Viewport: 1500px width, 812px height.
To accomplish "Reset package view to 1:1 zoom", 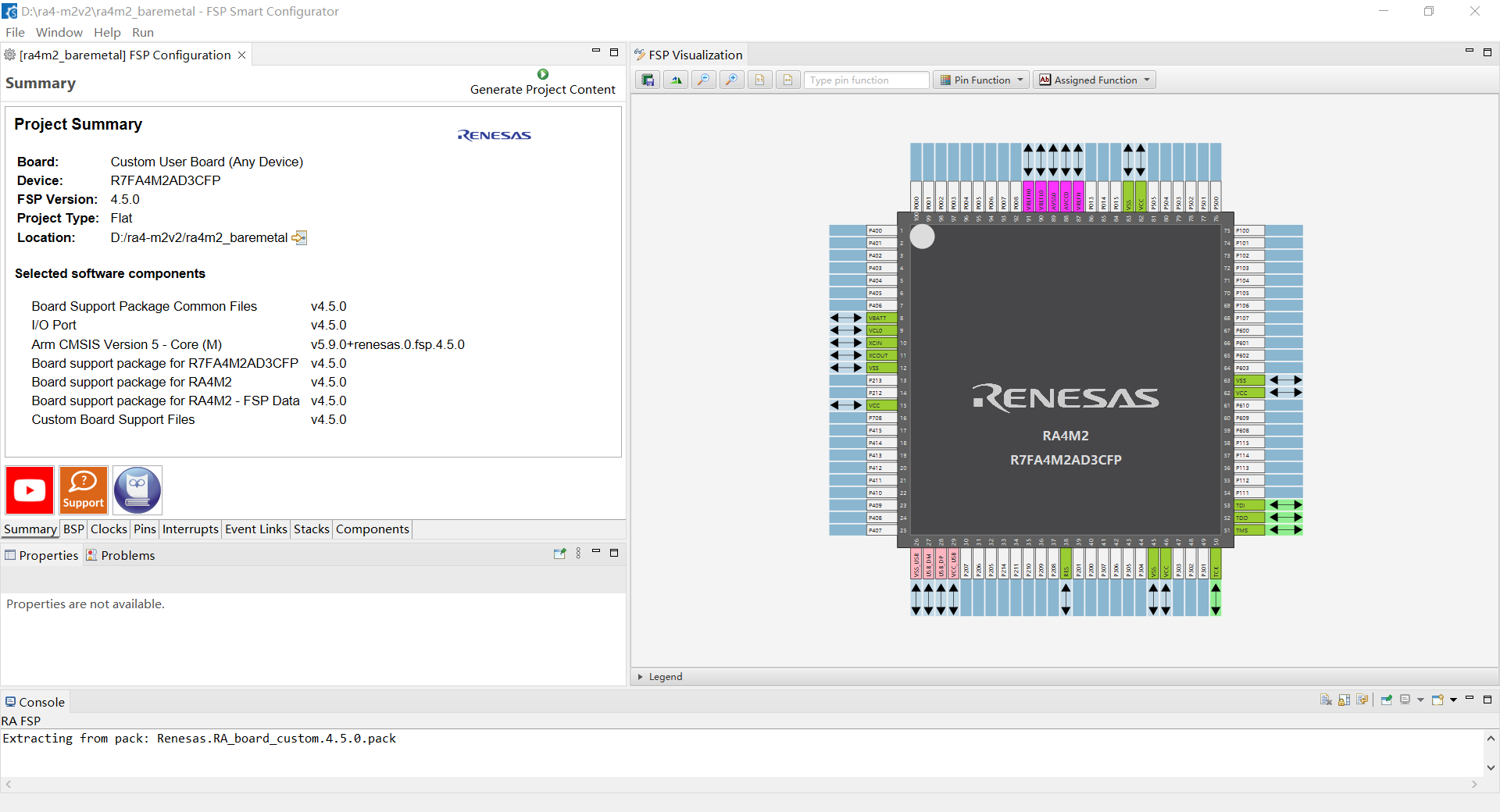I will (760, 80).
